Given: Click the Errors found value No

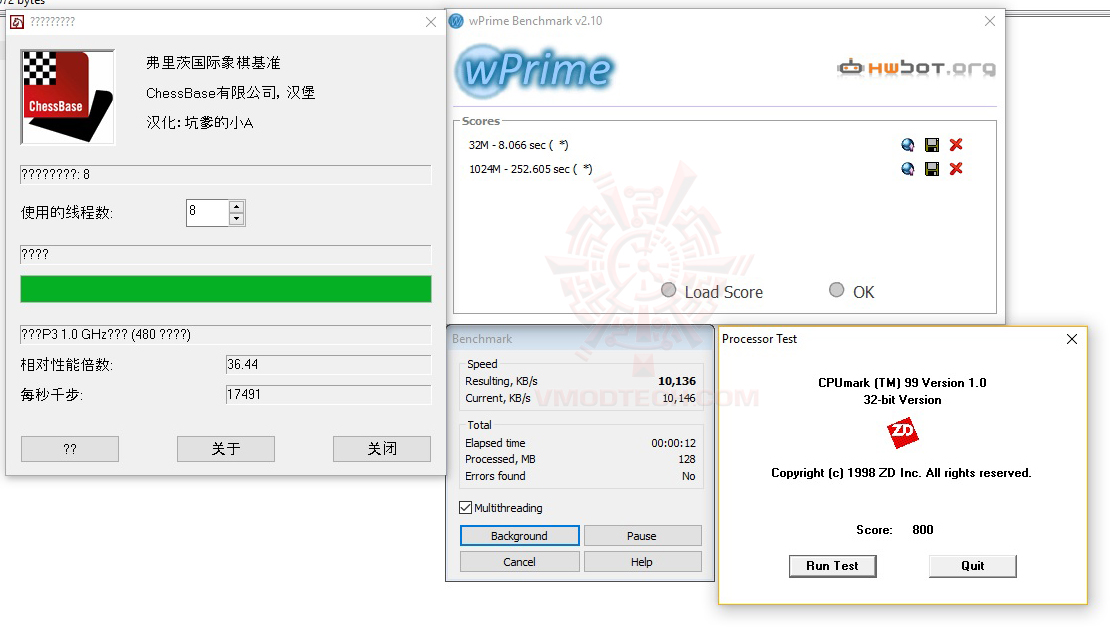Looking at the screenshot, I should click(x=689, y=476).
